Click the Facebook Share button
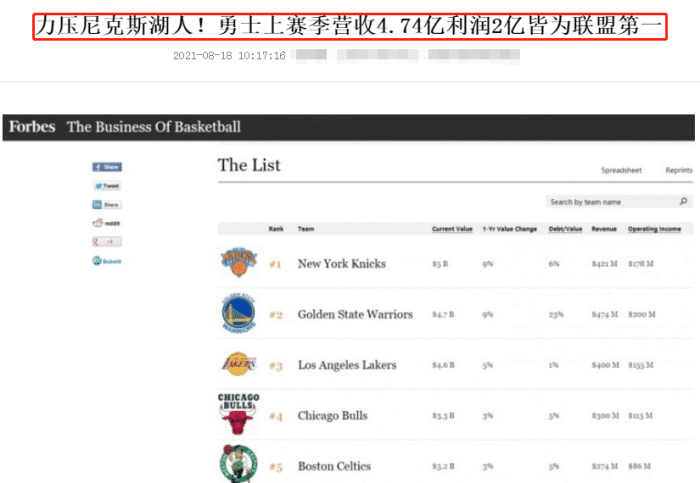This screenshot has width=700, height=483. point(107,167)
